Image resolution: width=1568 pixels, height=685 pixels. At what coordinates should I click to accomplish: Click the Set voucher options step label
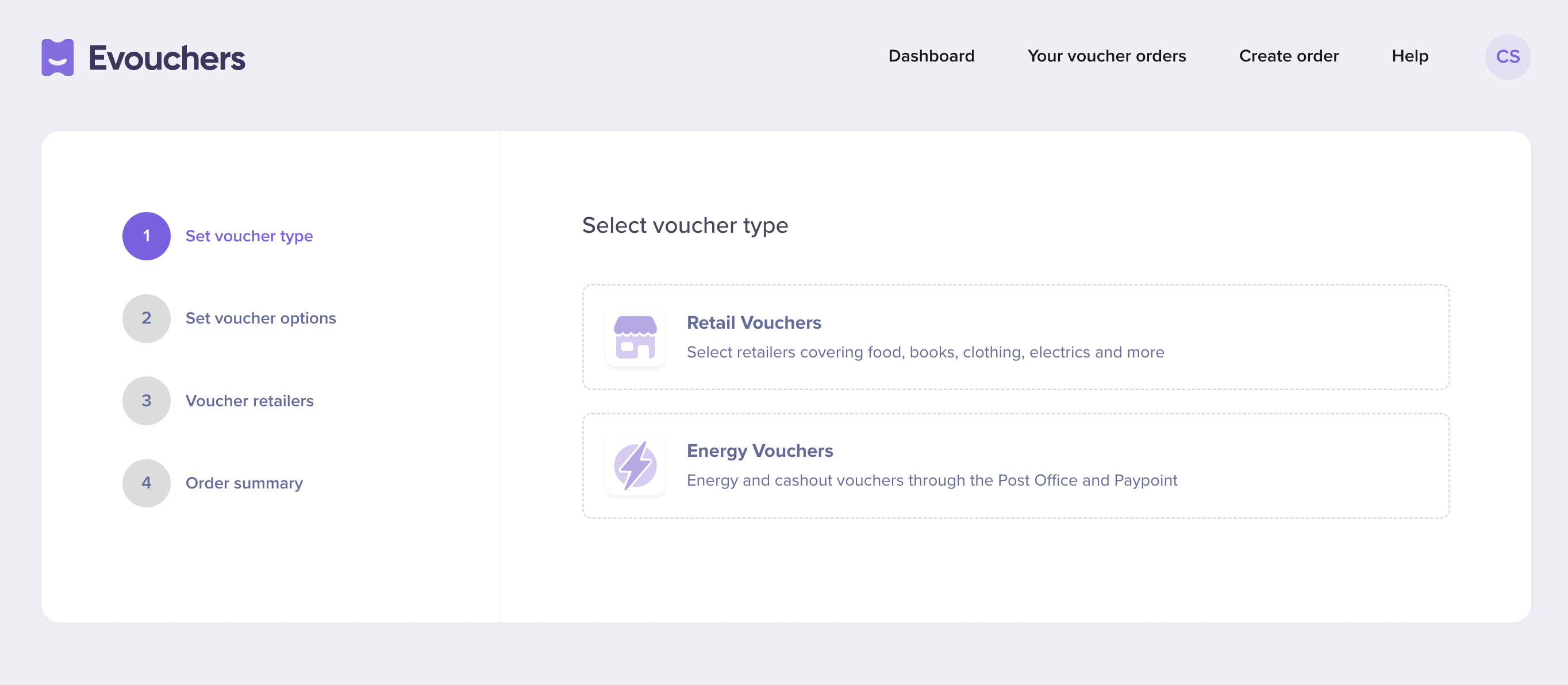[260, 318]
